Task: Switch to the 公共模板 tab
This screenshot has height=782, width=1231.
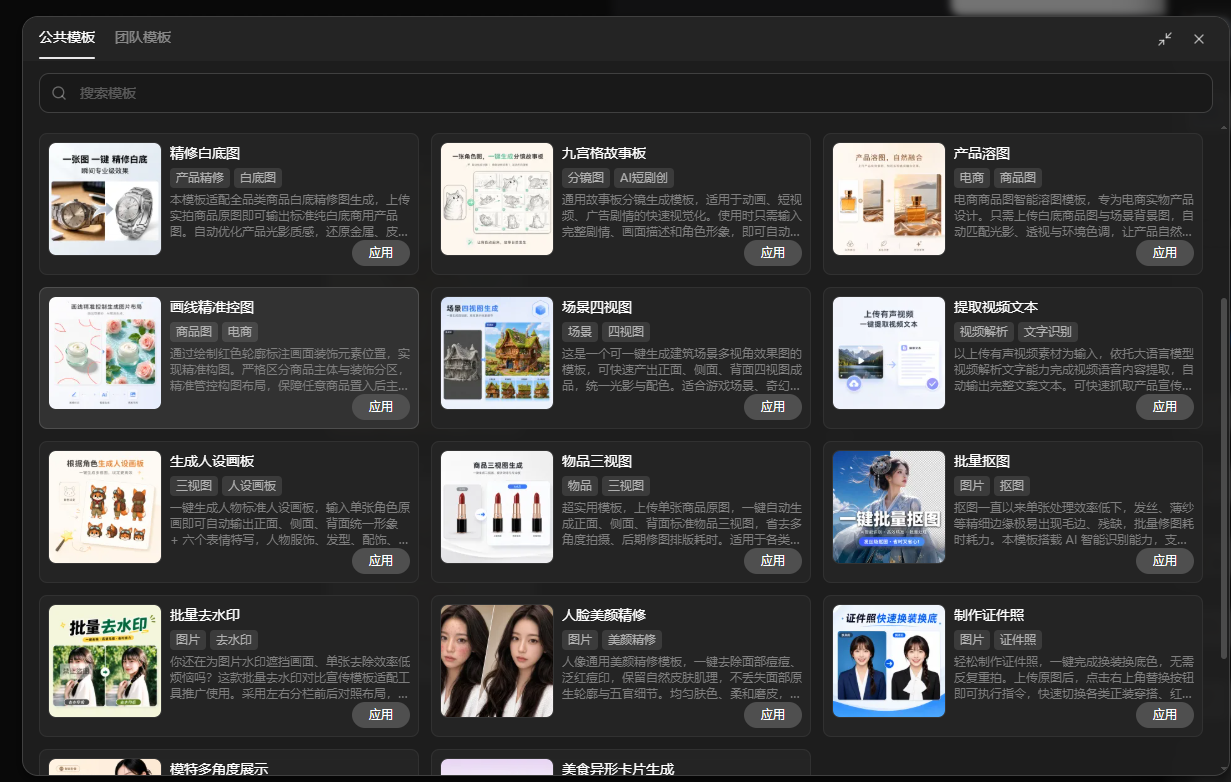Action: click(67, 37)
